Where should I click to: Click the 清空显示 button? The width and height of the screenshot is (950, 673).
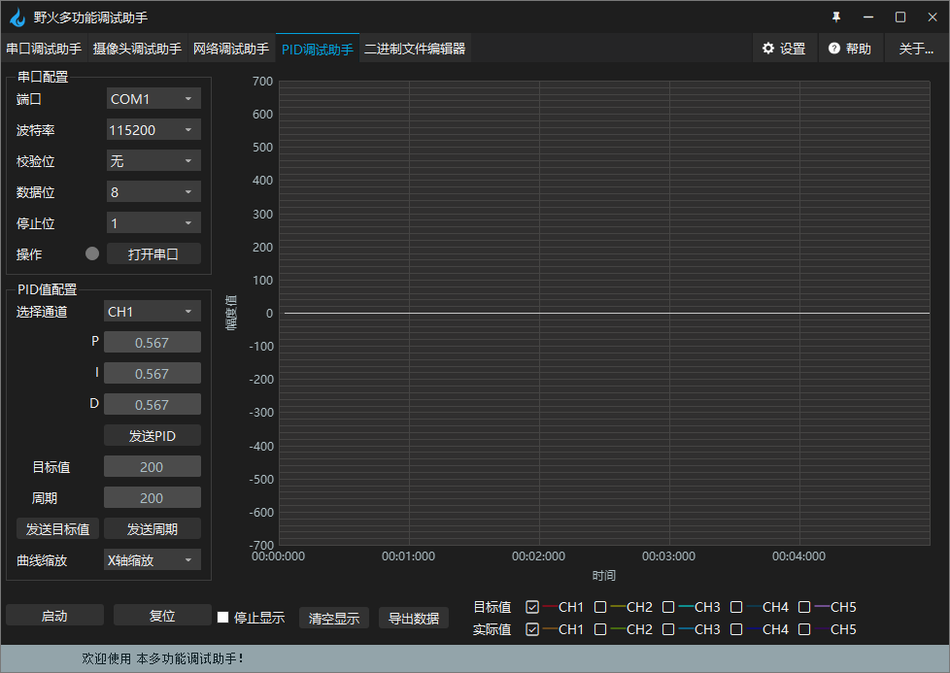334,618
